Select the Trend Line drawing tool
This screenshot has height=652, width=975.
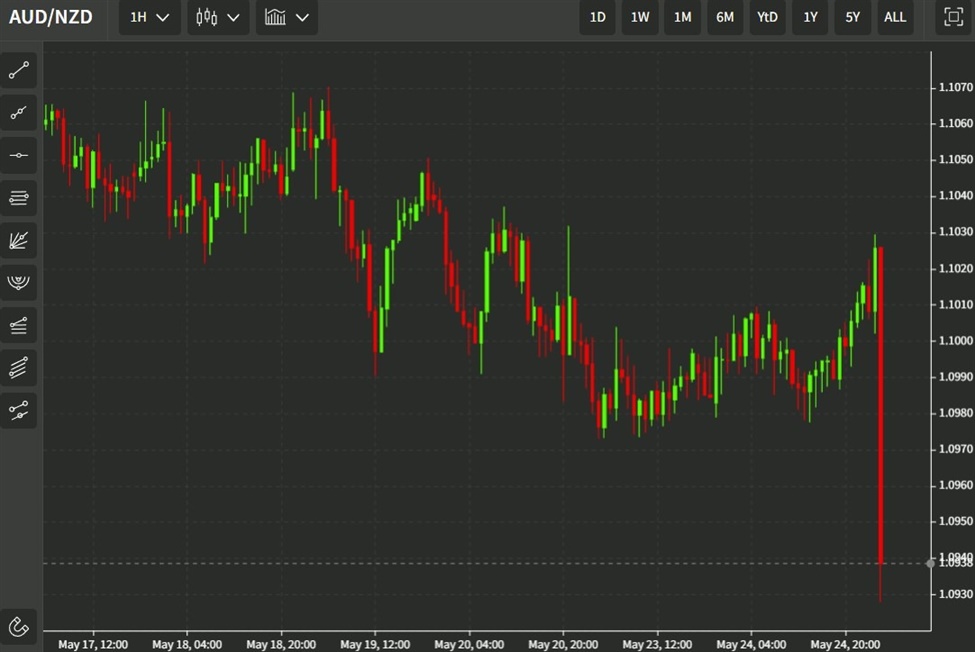point(18,69)
